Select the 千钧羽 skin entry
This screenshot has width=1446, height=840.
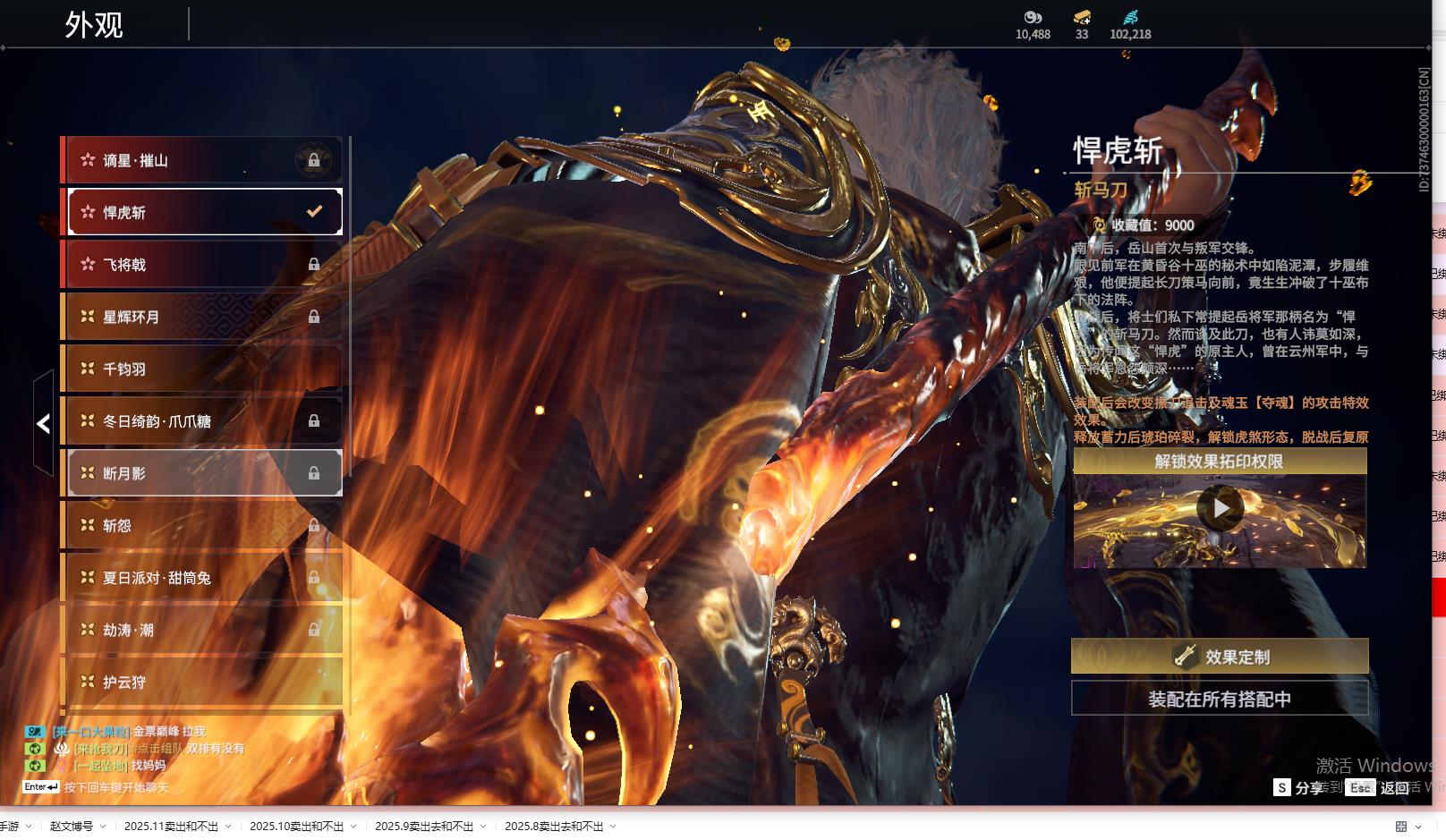coord(202,369)
